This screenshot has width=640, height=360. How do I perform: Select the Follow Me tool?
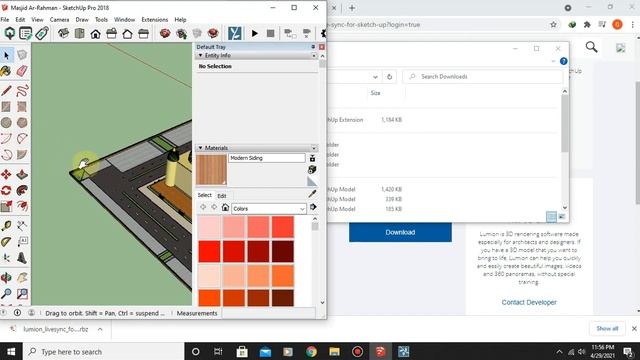22,190
